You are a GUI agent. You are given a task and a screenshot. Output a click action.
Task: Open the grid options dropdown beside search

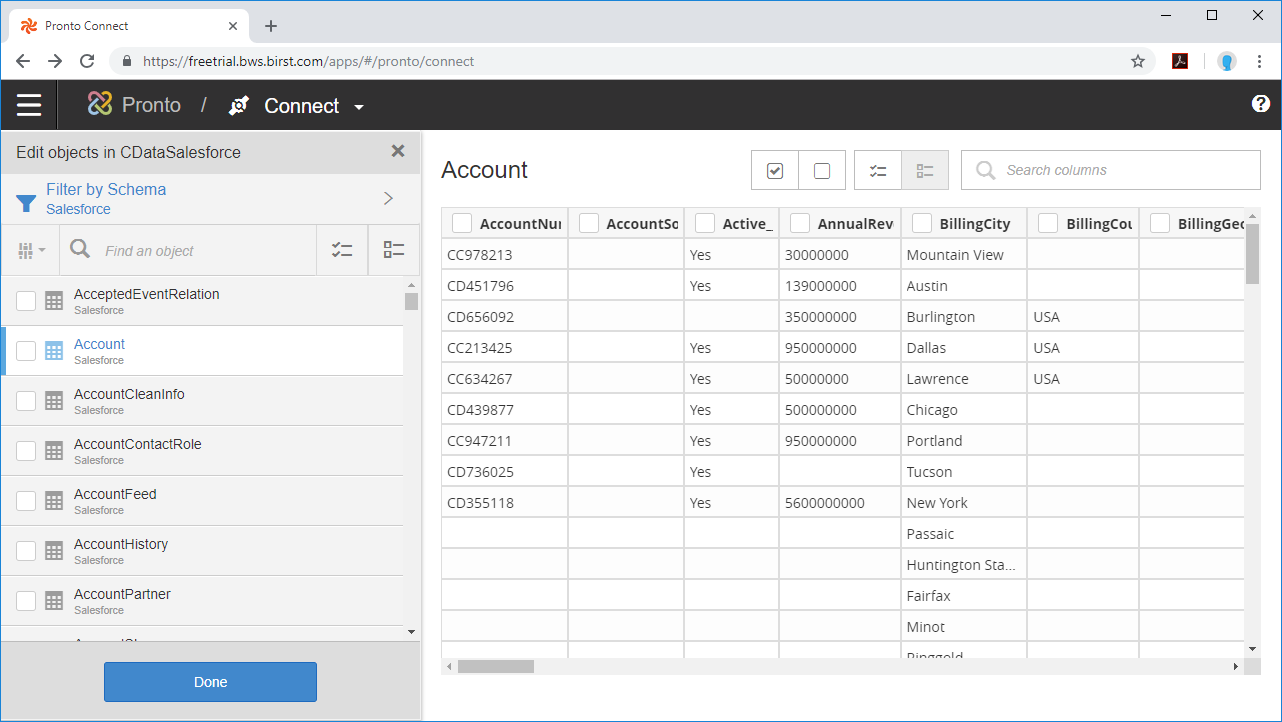pyautogui.click(x=31, y=251)
